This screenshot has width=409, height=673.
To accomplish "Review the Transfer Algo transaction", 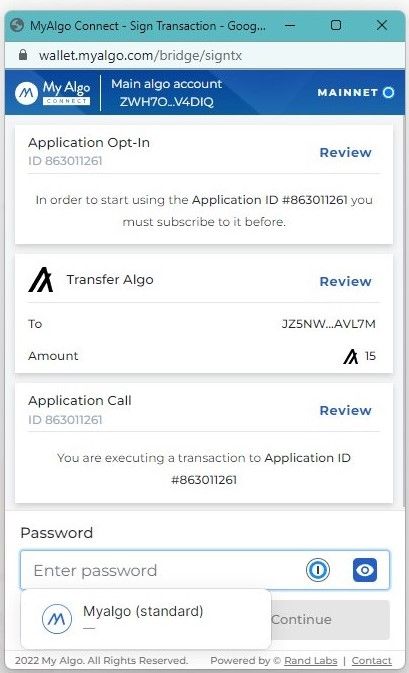I will tap(345, 282).
